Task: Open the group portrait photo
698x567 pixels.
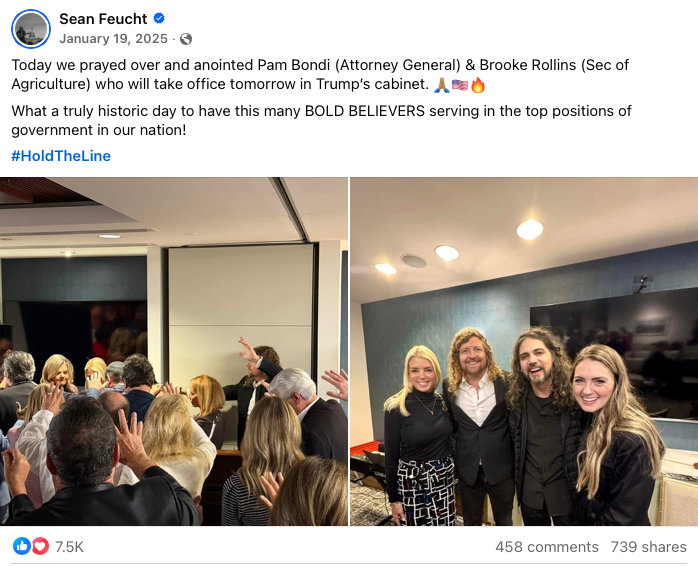Action: coord(524,352)
